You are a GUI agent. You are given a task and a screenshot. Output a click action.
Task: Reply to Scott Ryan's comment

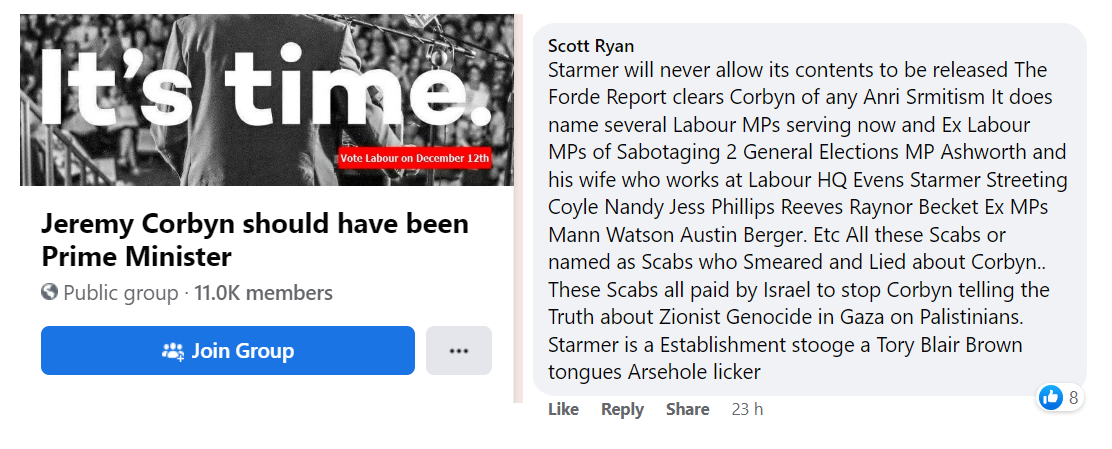pyautogui.click(x=622, y=409)
